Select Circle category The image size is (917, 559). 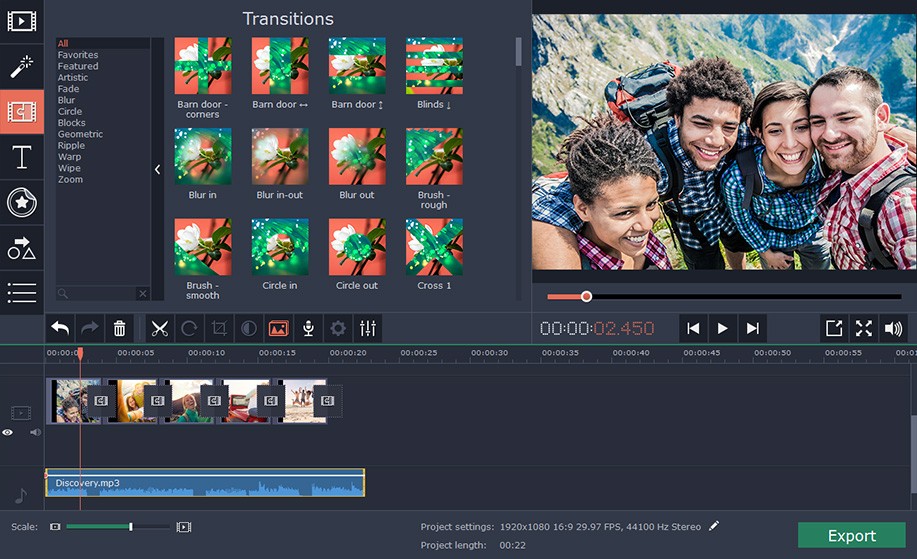70,111
